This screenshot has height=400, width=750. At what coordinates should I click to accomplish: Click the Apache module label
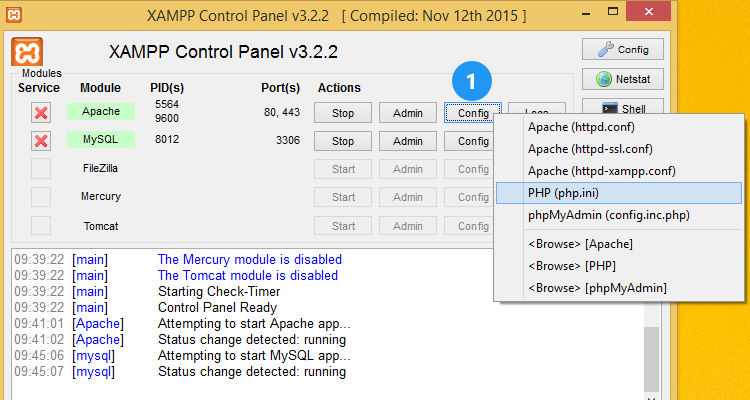(x=101, y=111)
